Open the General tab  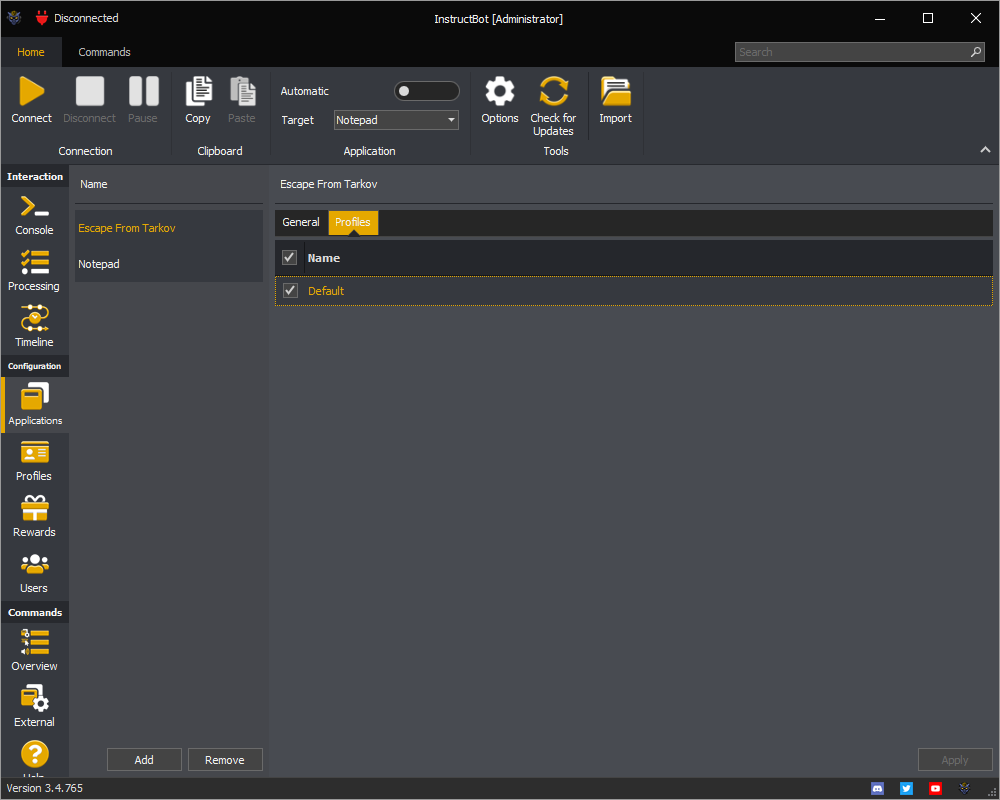pos(301,223)
